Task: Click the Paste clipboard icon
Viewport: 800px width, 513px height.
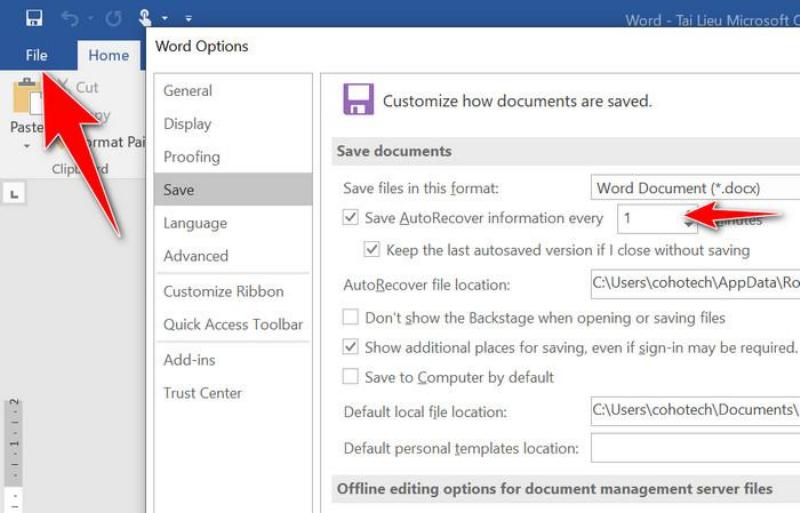Action: tap(26, 95)
